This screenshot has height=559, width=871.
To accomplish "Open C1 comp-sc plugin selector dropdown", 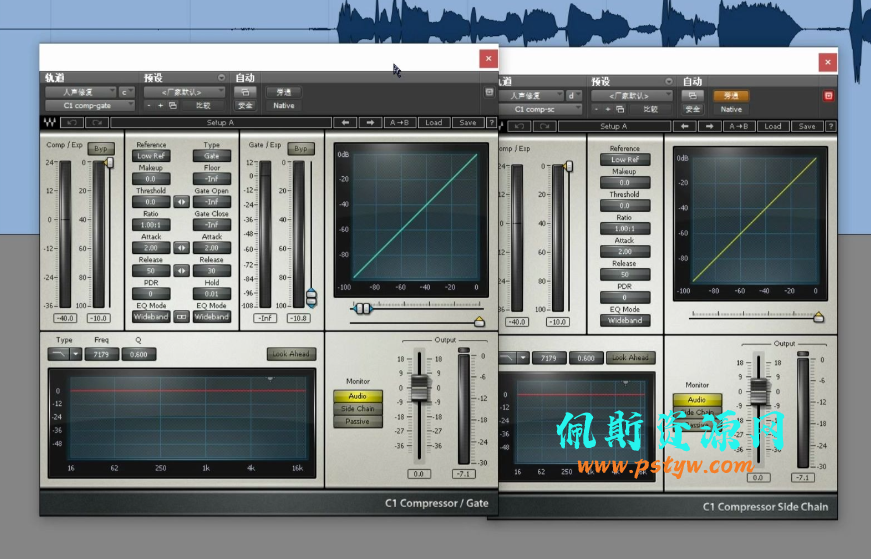I will pyautogui.click(x=539, y=109).
